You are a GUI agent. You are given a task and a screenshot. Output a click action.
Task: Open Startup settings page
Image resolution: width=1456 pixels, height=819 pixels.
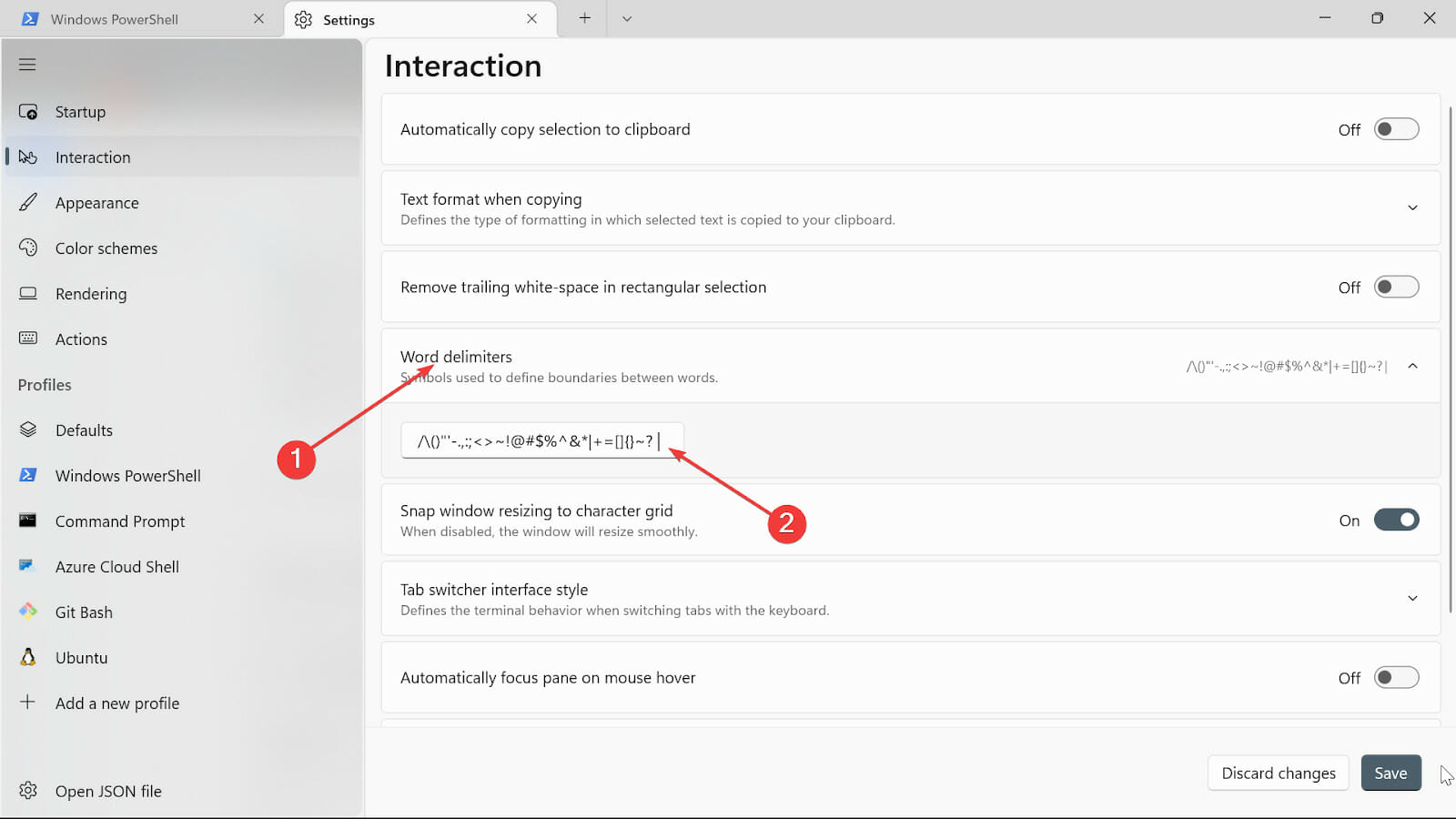click(182, 112)
